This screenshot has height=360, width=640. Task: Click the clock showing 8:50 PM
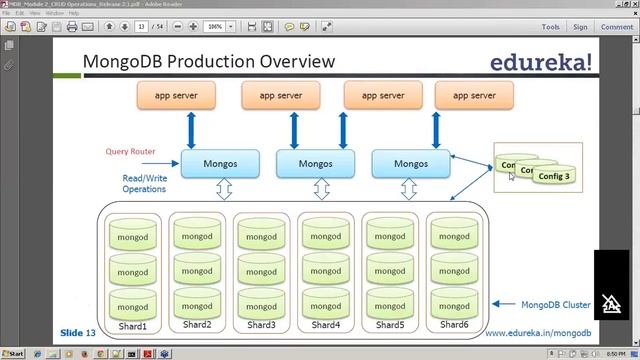point(616,354)
